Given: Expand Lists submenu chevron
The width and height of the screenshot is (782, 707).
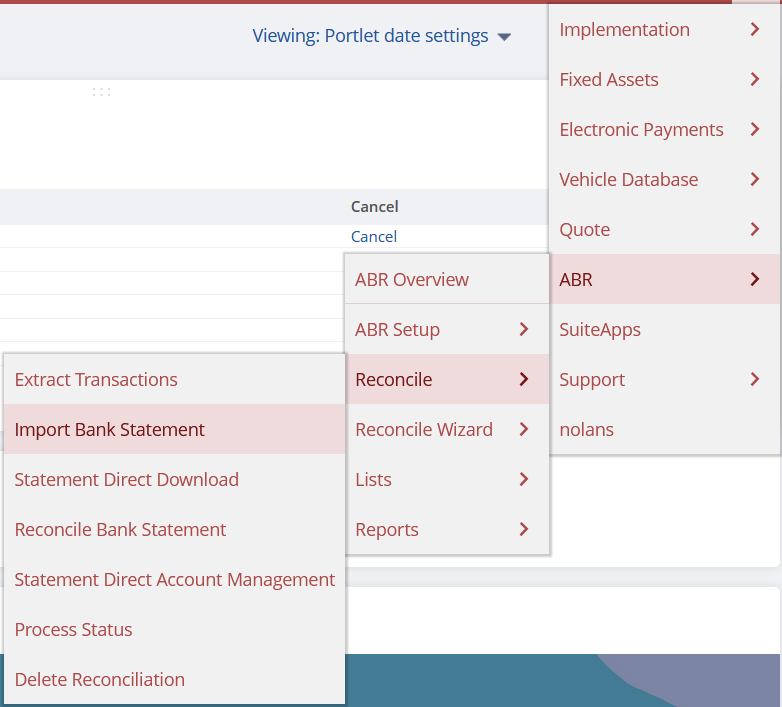Looking at the screenshot, I should [x=524, y=480].
